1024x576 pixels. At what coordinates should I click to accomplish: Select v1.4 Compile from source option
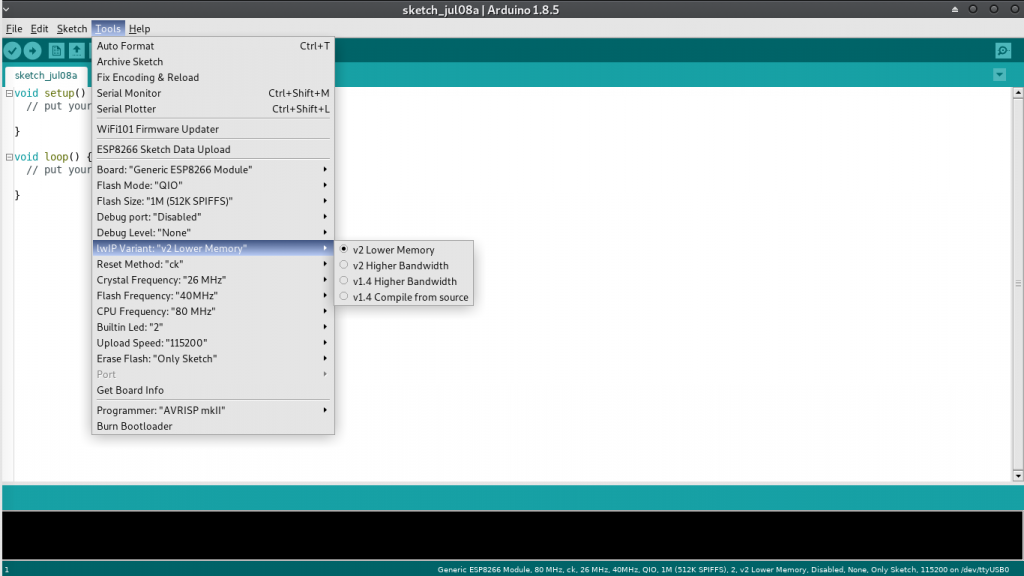click(404, 296)
